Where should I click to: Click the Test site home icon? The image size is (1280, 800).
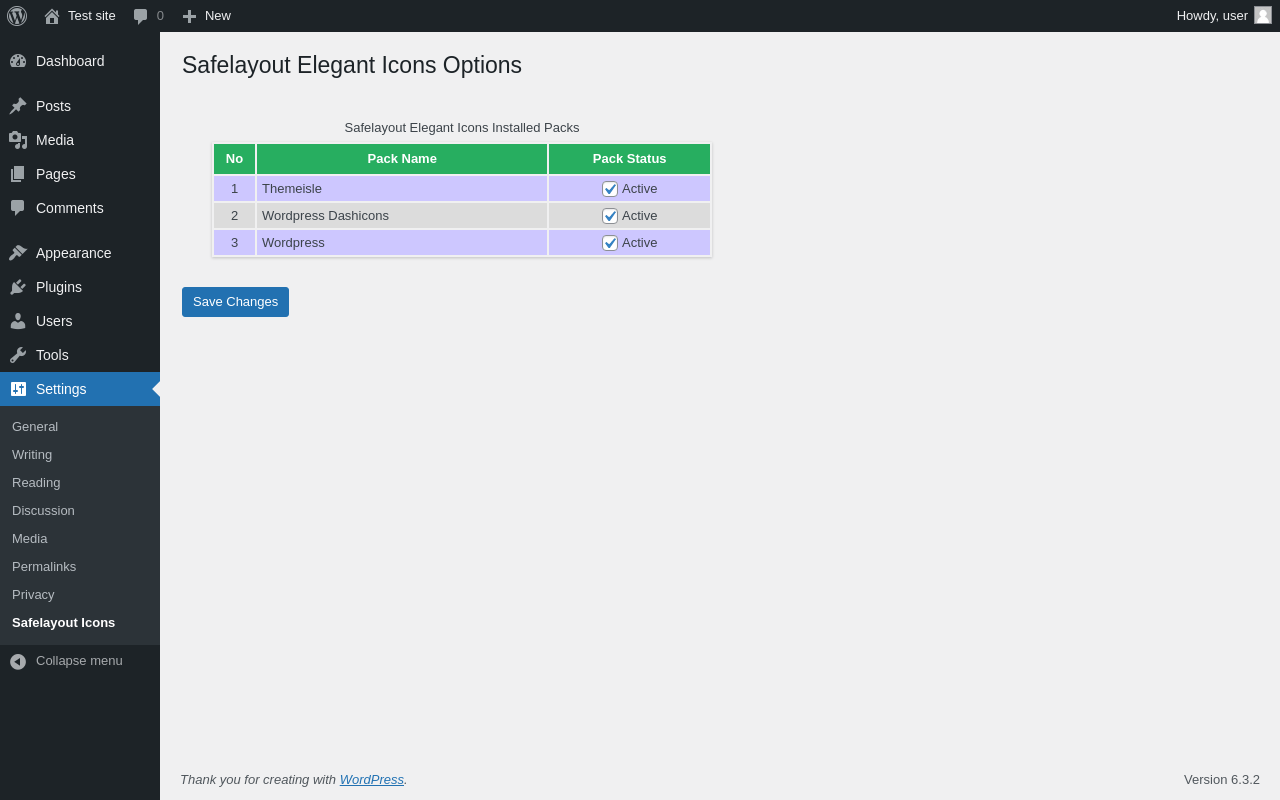(52, 16)
